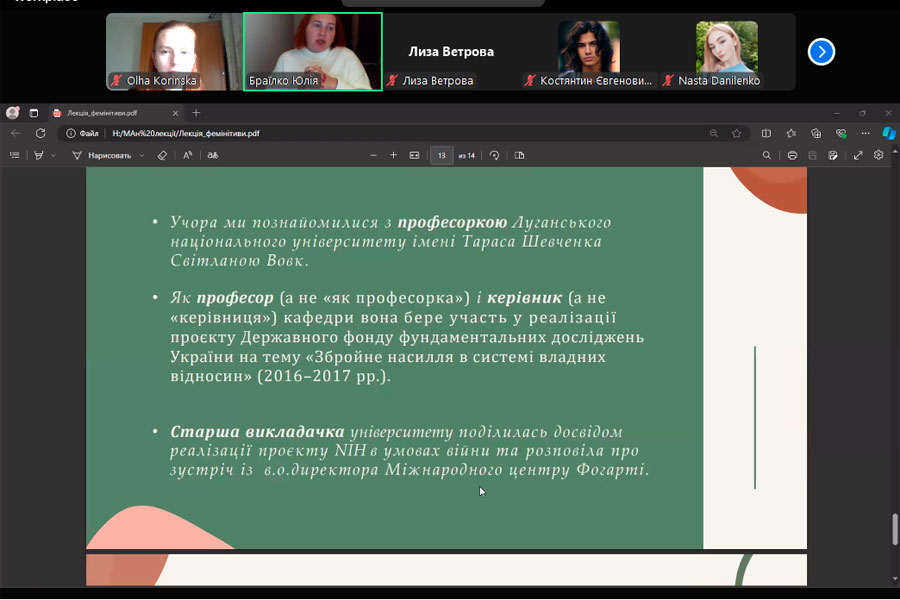Image resolution: width=900 pixels, height=600 pixels.
Task: Activate the Нарисовать draw tool
Action: point(102,155)
